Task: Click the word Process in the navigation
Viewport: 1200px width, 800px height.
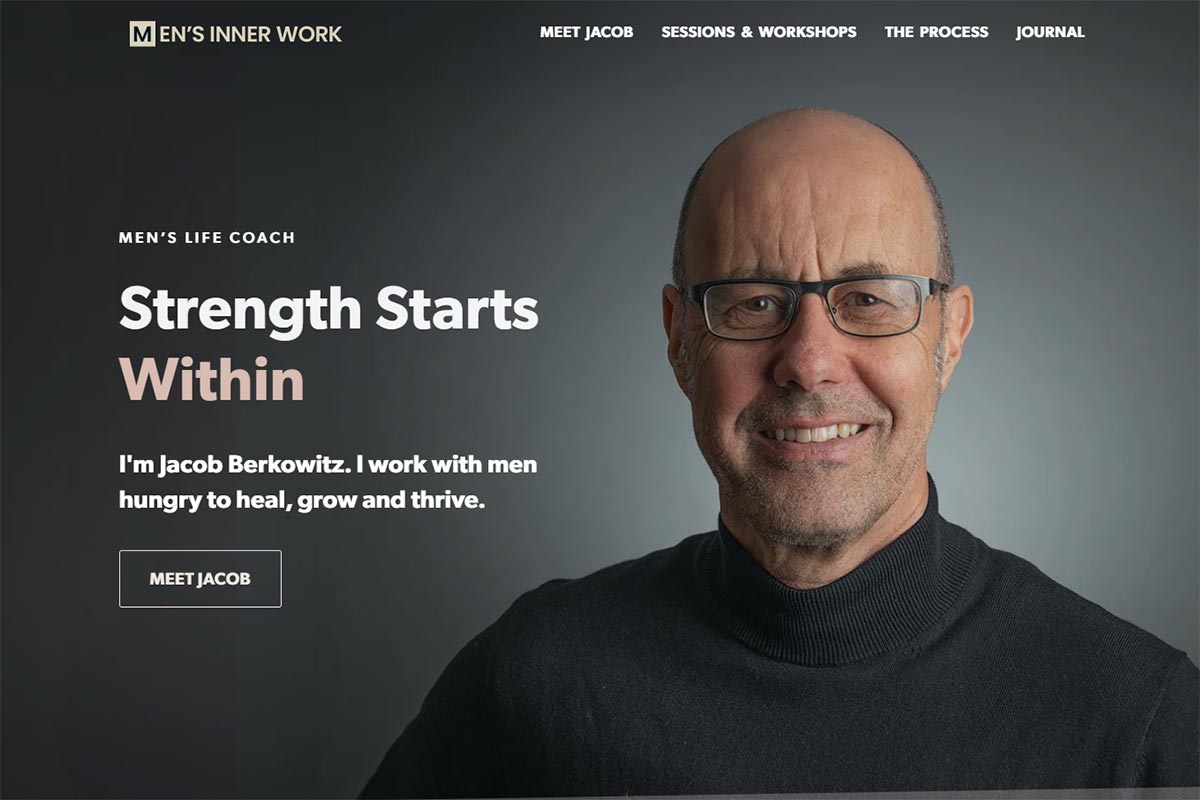Action: tap(954, 32)
